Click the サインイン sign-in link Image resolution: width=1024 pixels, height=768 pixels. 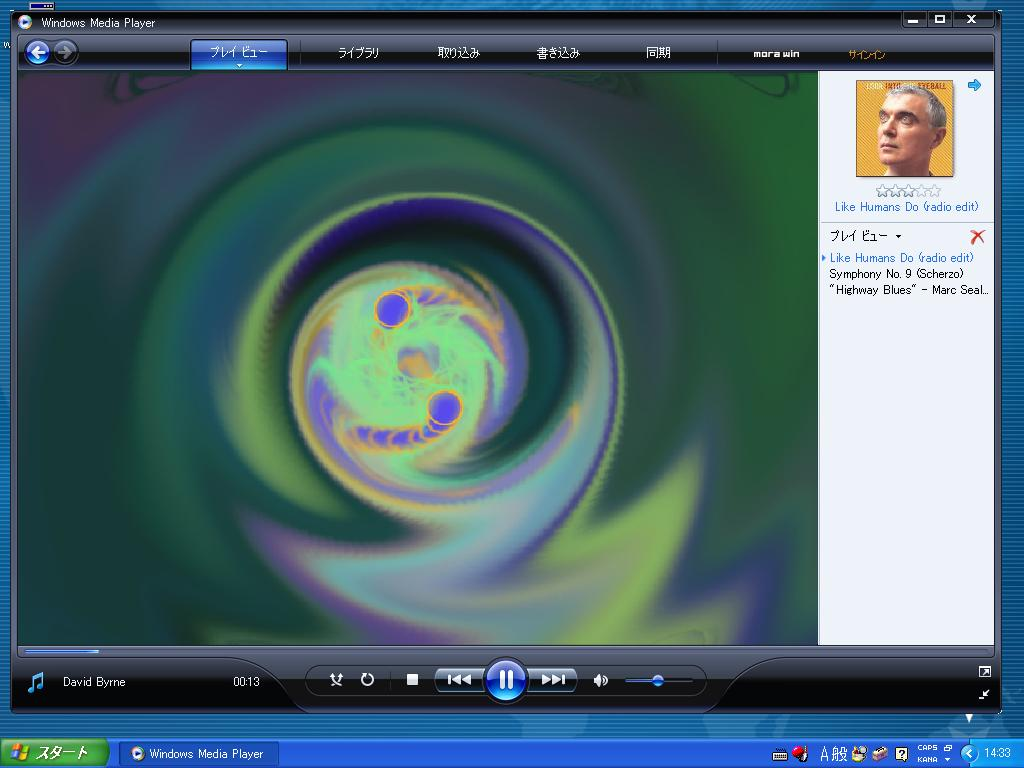click(x=867, y=54)
